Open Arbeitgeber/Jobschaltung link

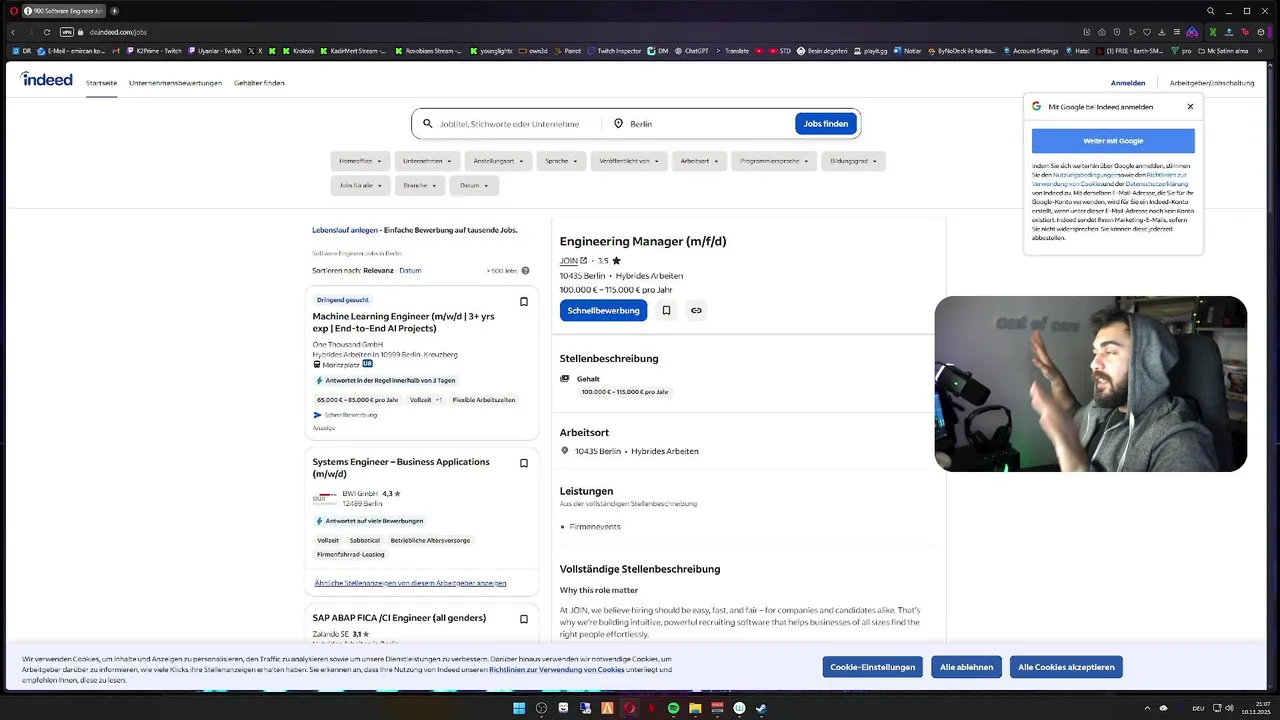(1212, 83)
